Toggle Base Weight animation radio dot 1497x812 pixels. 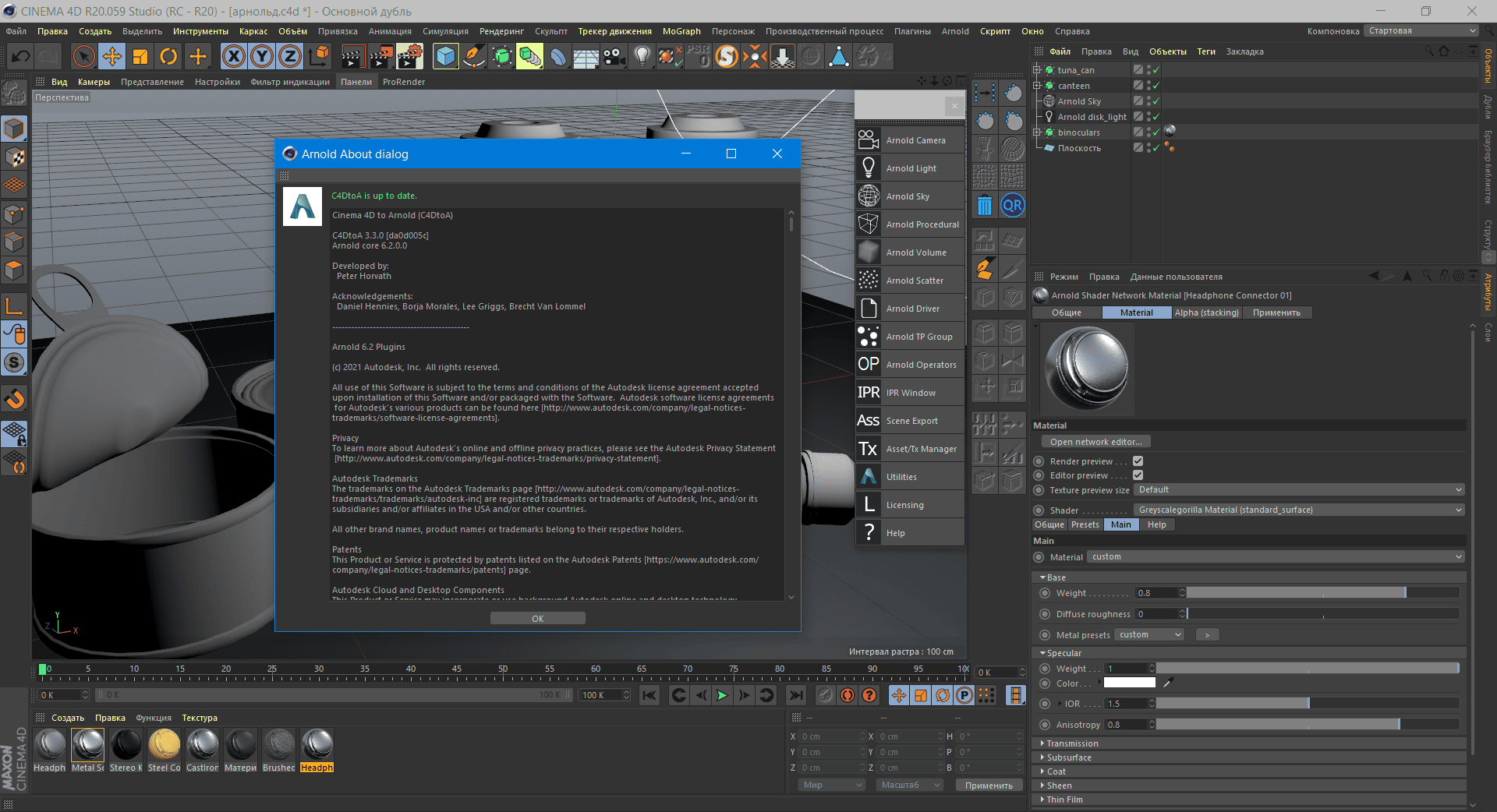[x=1045, y=593]
